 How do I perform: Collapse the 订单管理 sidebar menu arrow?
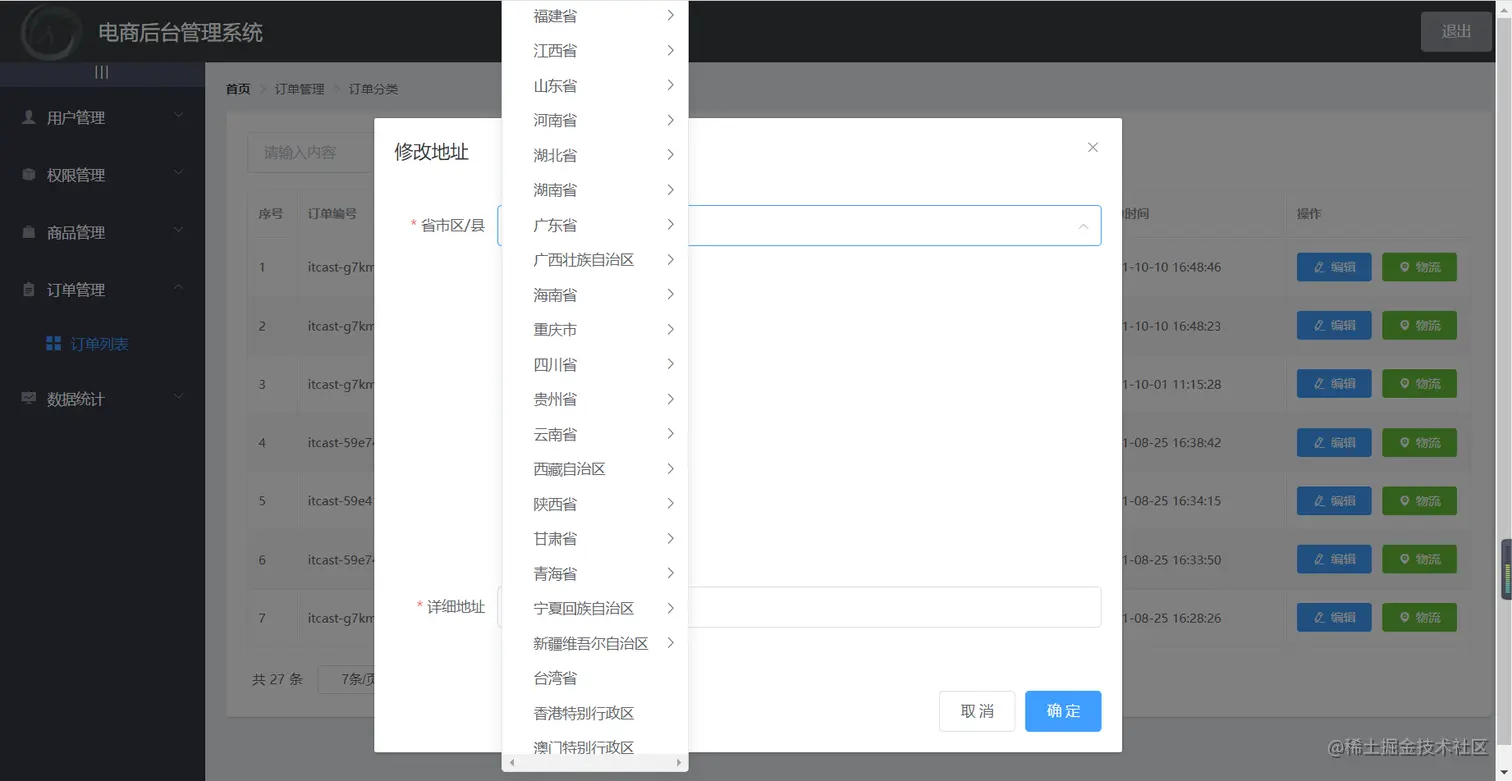click(x=179, y=289)
